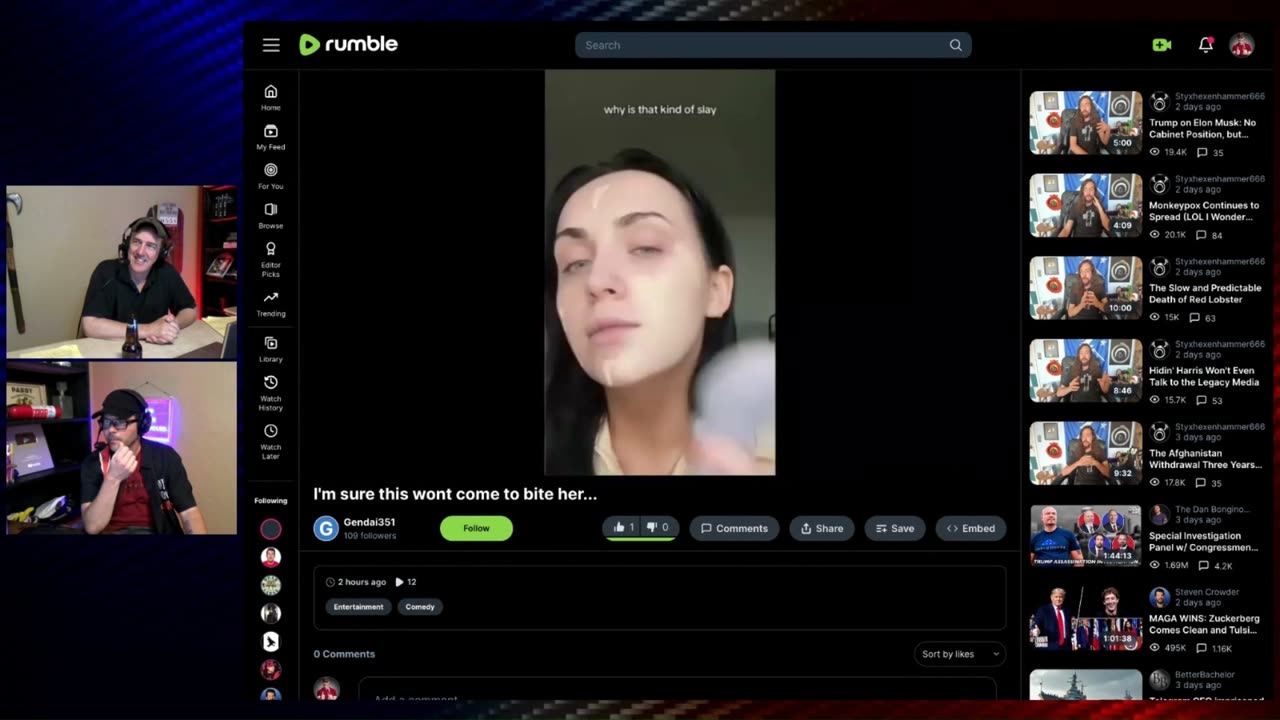This screenshot has height=720, width=1280.
Task: Click 'The Dan Bongino' channel name
Action: click(x=1214, y=510)
